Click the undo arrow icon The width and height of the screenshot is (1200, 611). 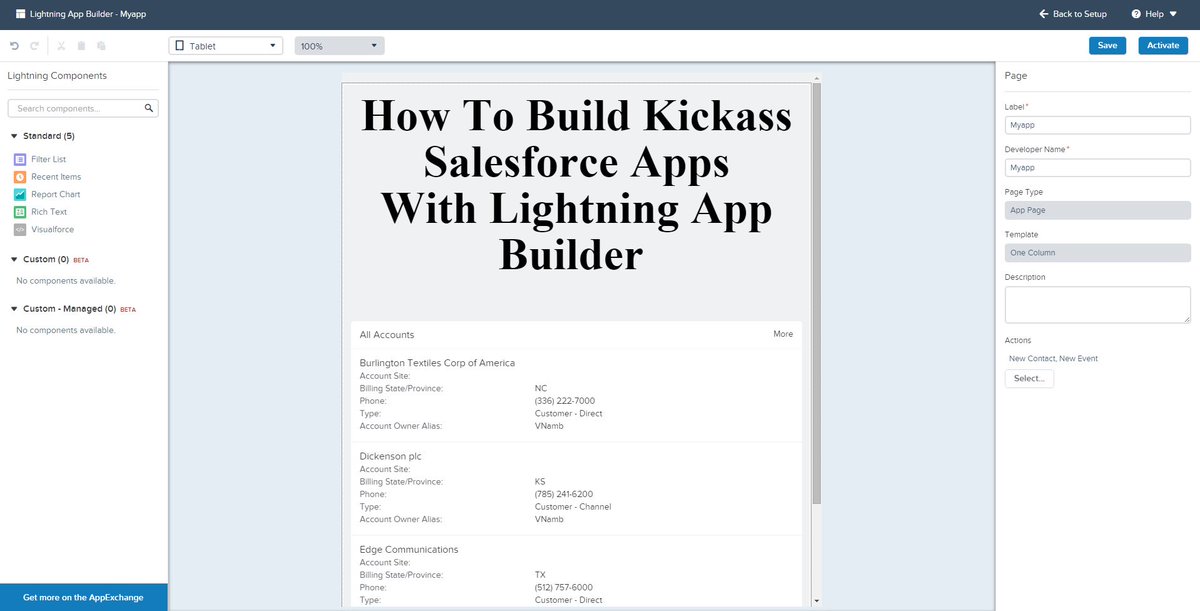coord(15,46)
